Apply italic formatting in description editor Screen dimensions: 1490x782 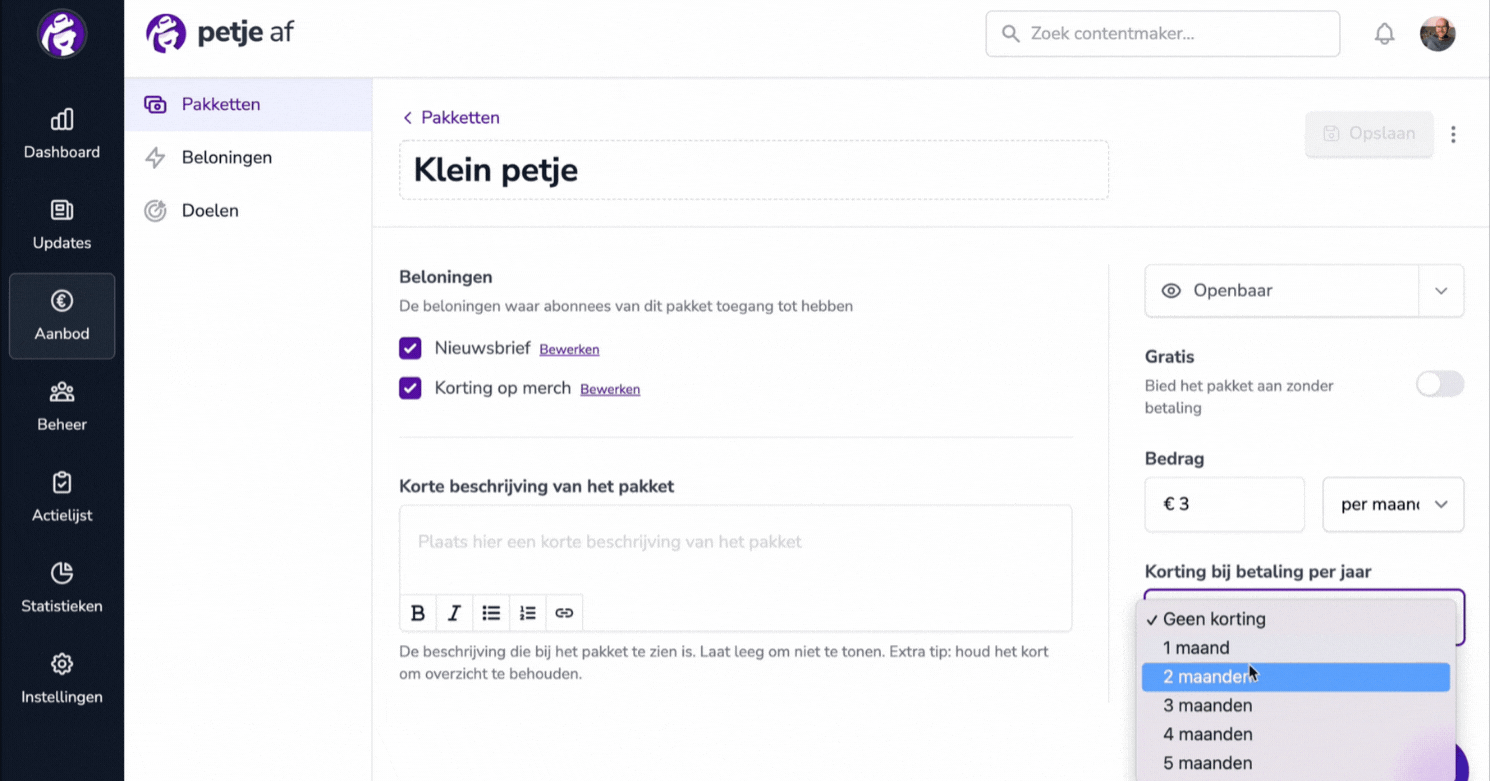454,613
